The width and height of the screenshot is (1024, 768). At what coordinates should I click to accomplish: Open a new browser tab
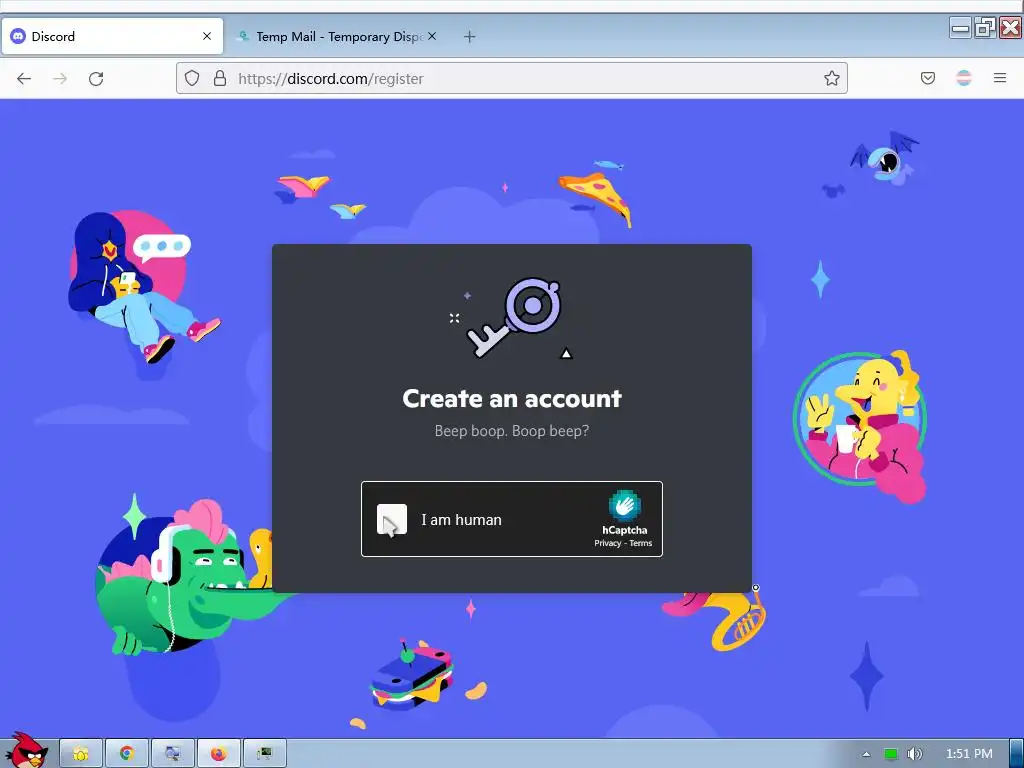point(470,37)
